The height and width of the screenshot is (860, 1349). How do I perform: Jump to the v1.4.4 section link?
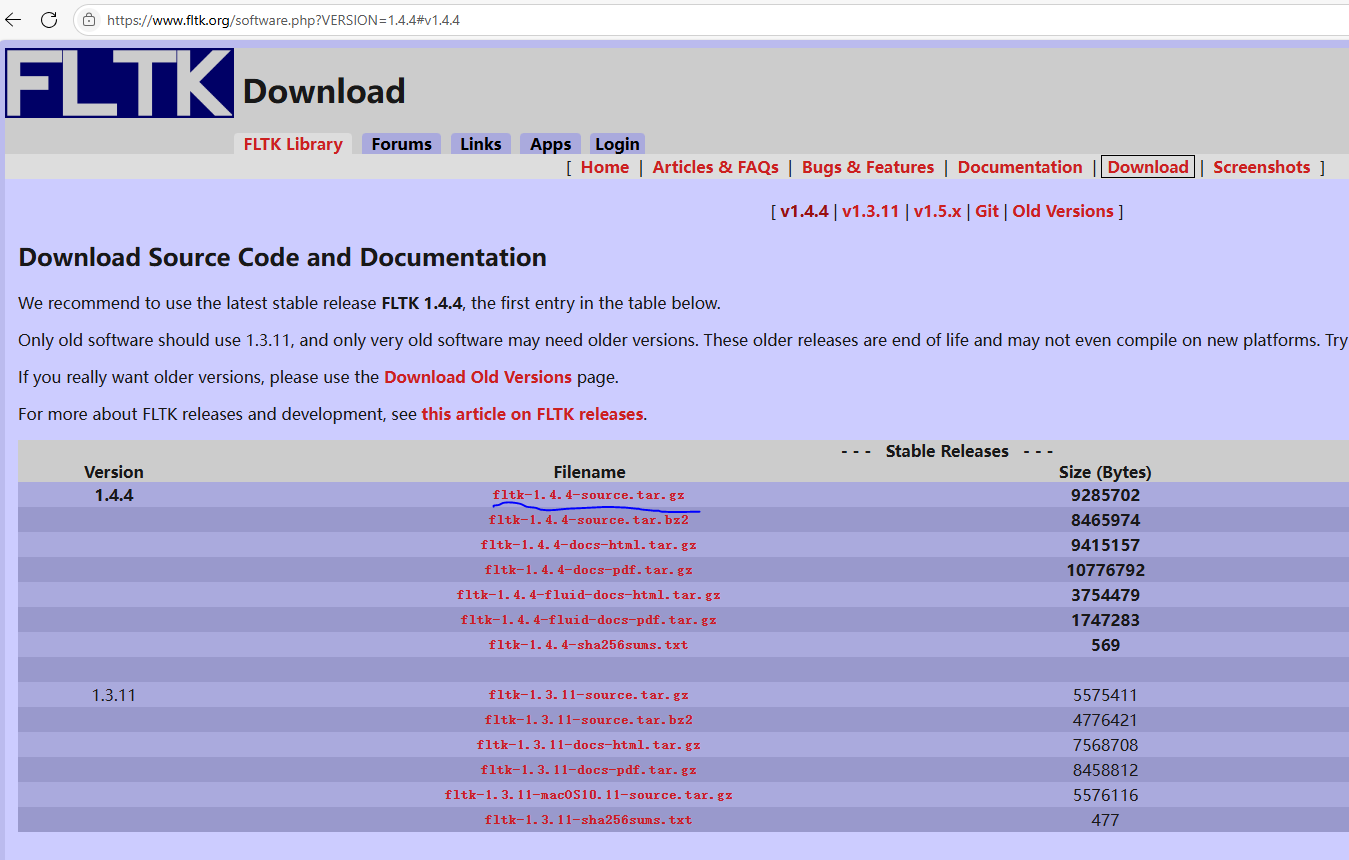point(805,211)
